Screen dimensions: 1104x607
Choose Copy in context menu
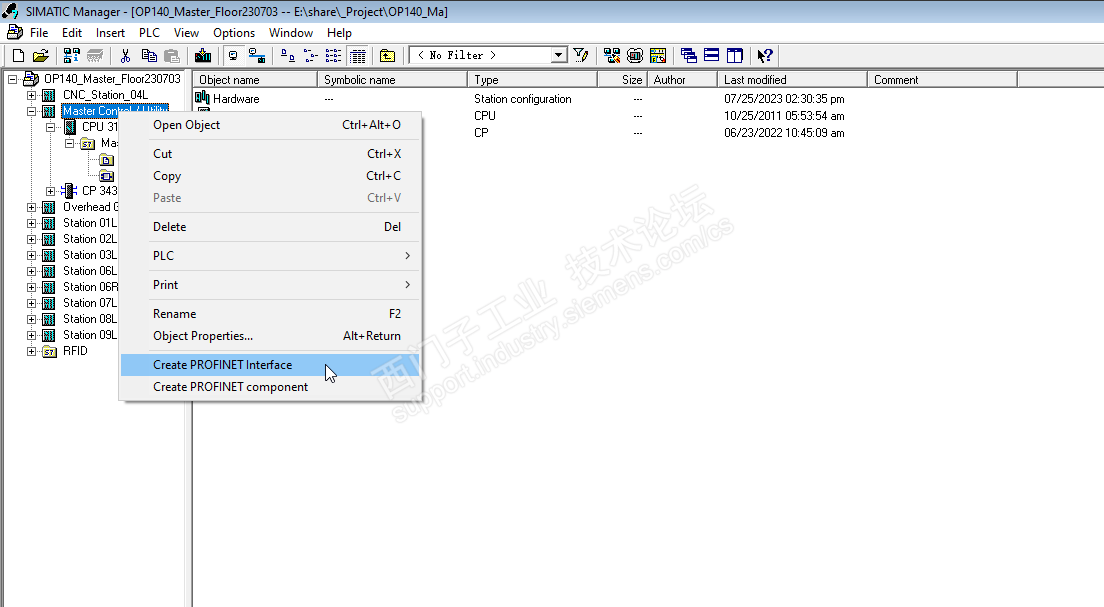click(x=270, y=176)
